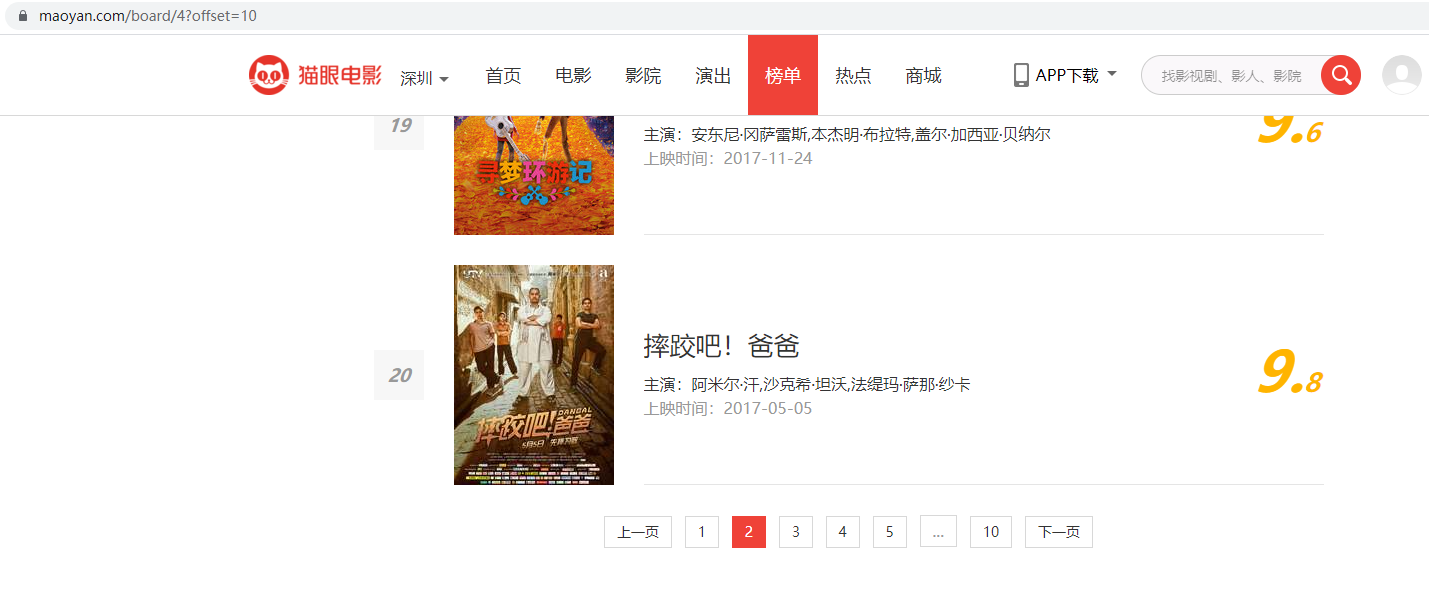Open the 影院 navigation tab
This screenshot has height=616, width=1429.
643,75
